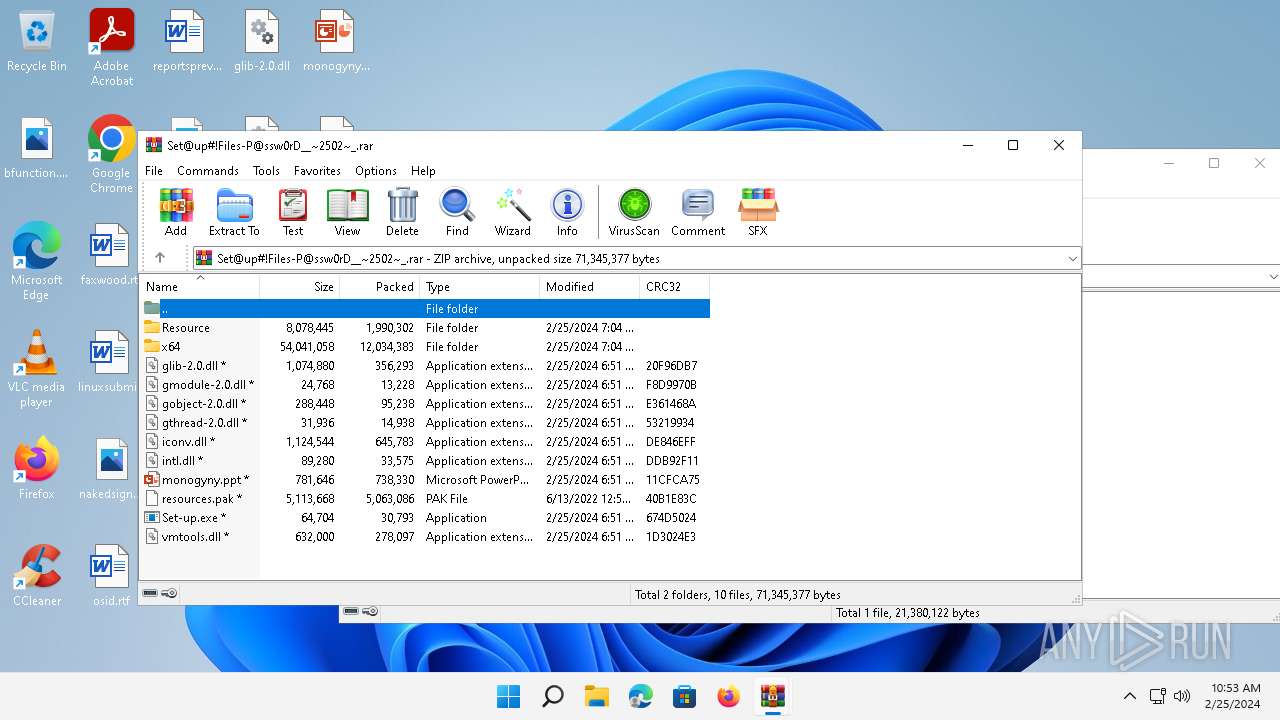Open VLC media player desktop shortcut
The width and height of the screenshot is (1280, 720).
(x=37, y=368)
